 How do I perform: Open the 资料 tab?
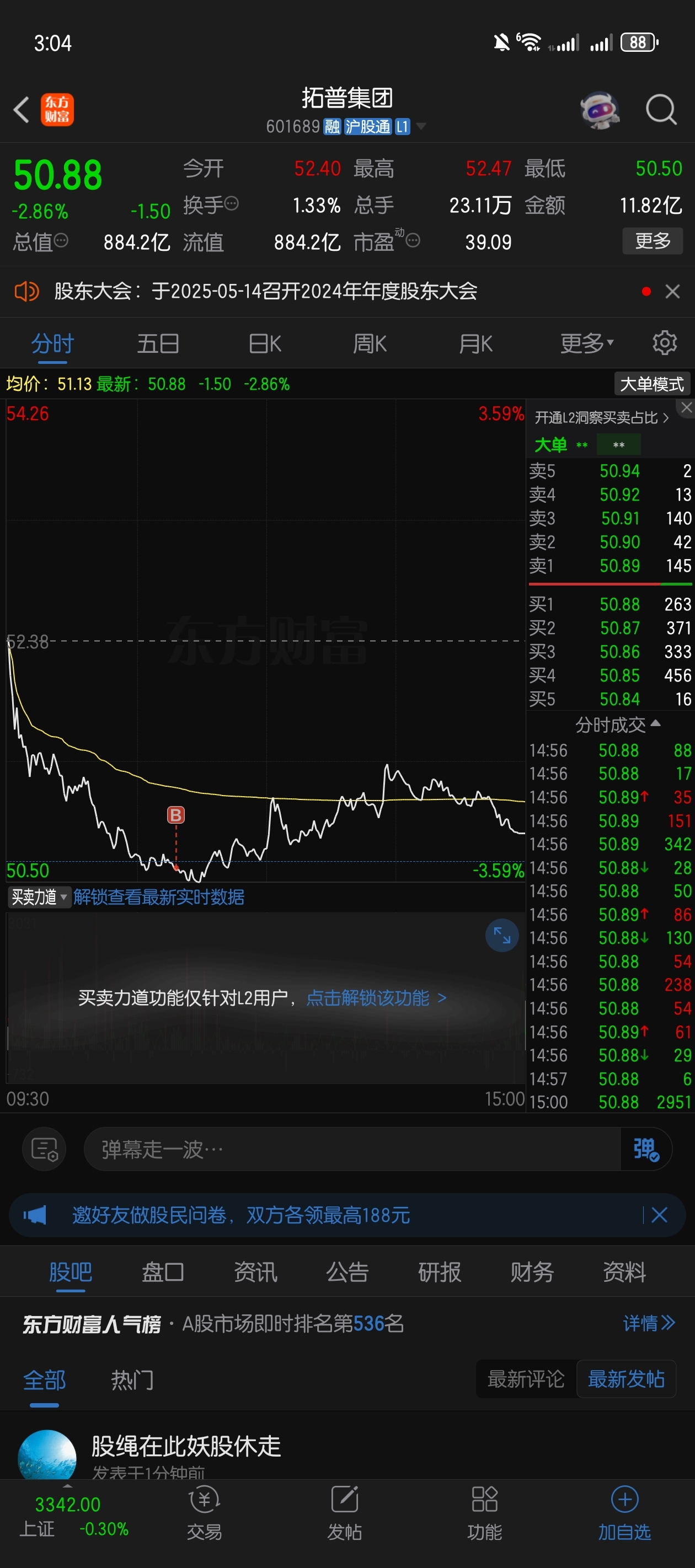pos(624,1272)
